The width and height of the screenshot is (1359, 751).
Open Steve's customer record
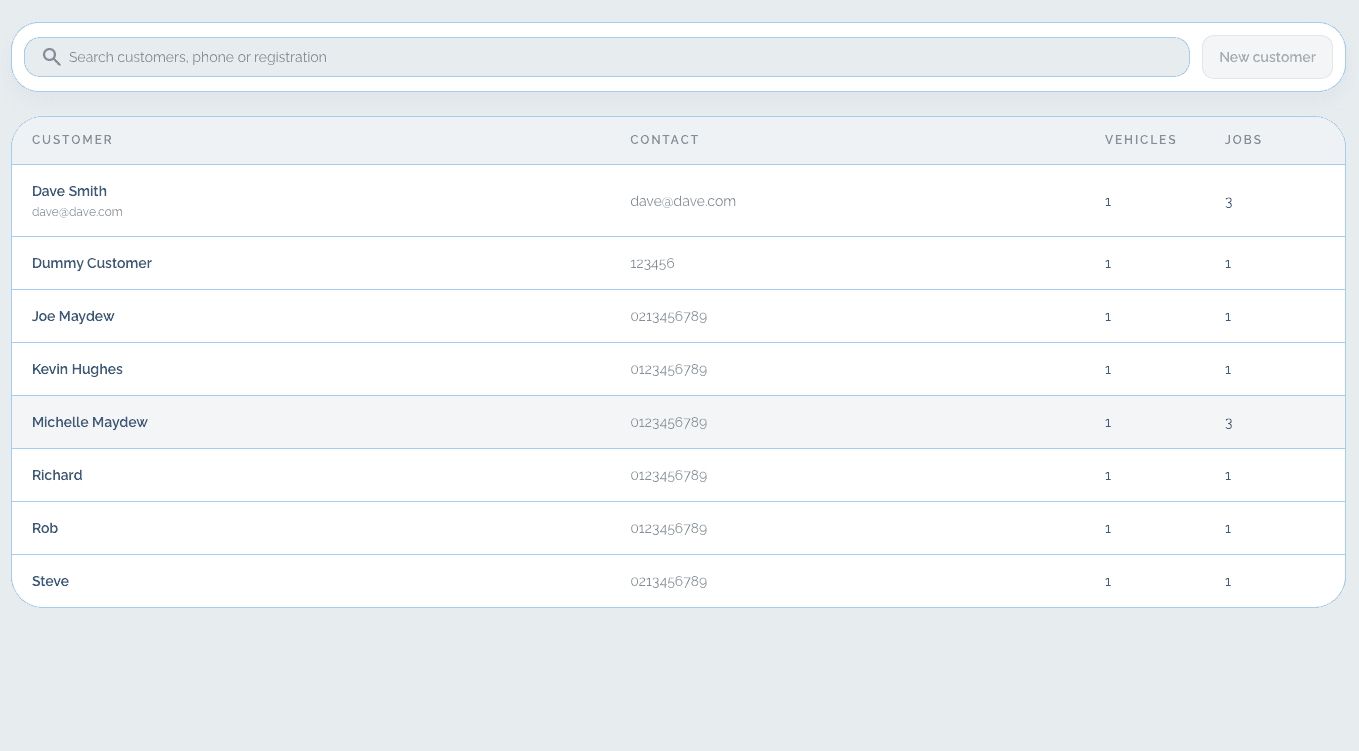[x=50, y=581]
